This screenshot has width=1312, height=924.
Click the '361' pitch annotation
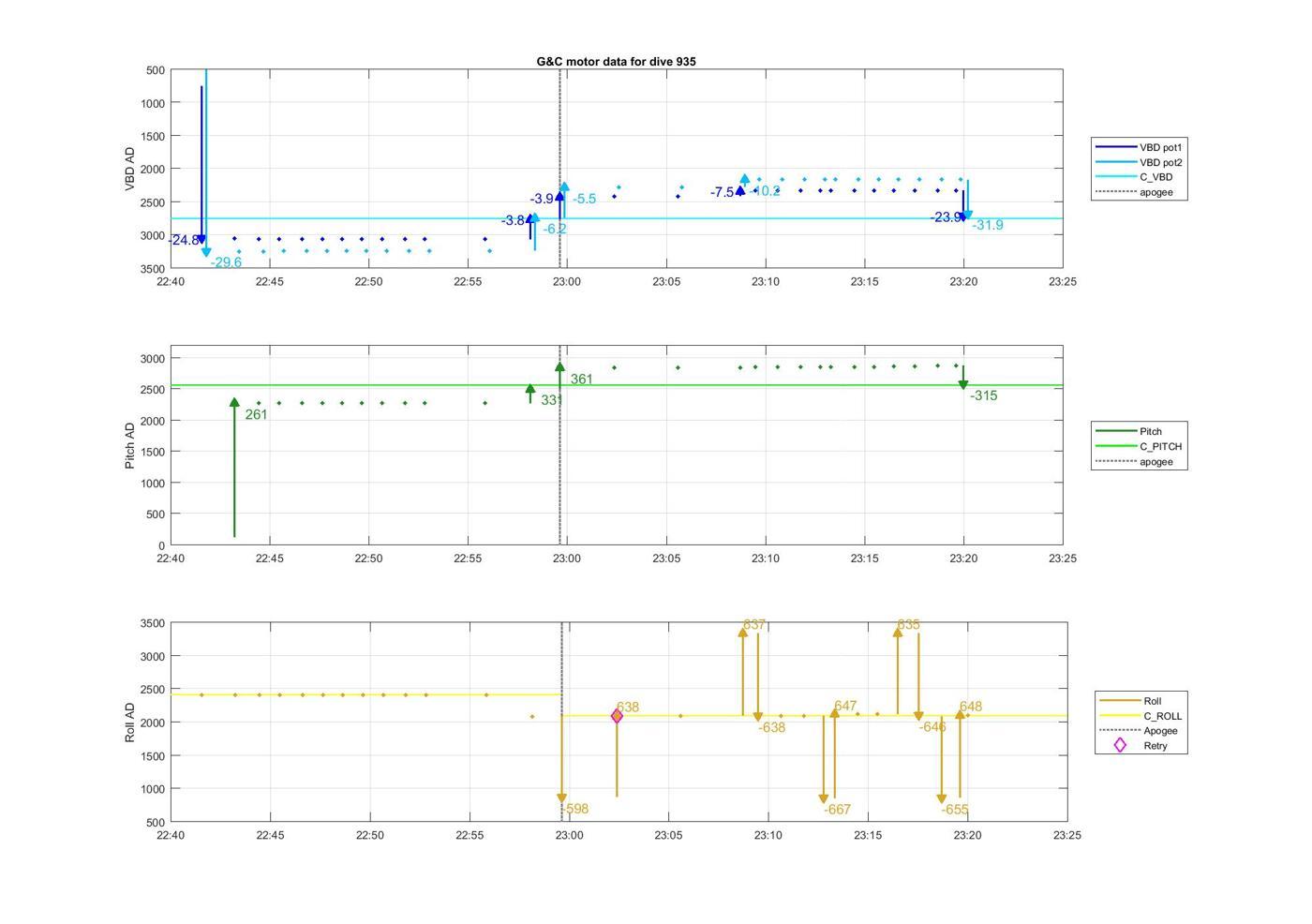coord(582,380)
